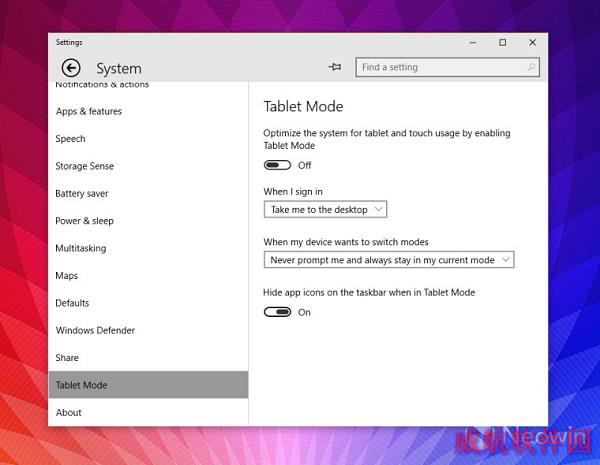Open Apps & features settings

(x=148, y=111)
